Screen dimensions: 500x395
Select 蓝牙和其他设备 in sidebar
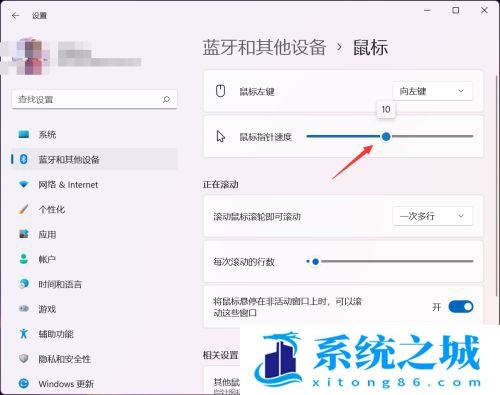pyautogui.click(x=94, y=159)
